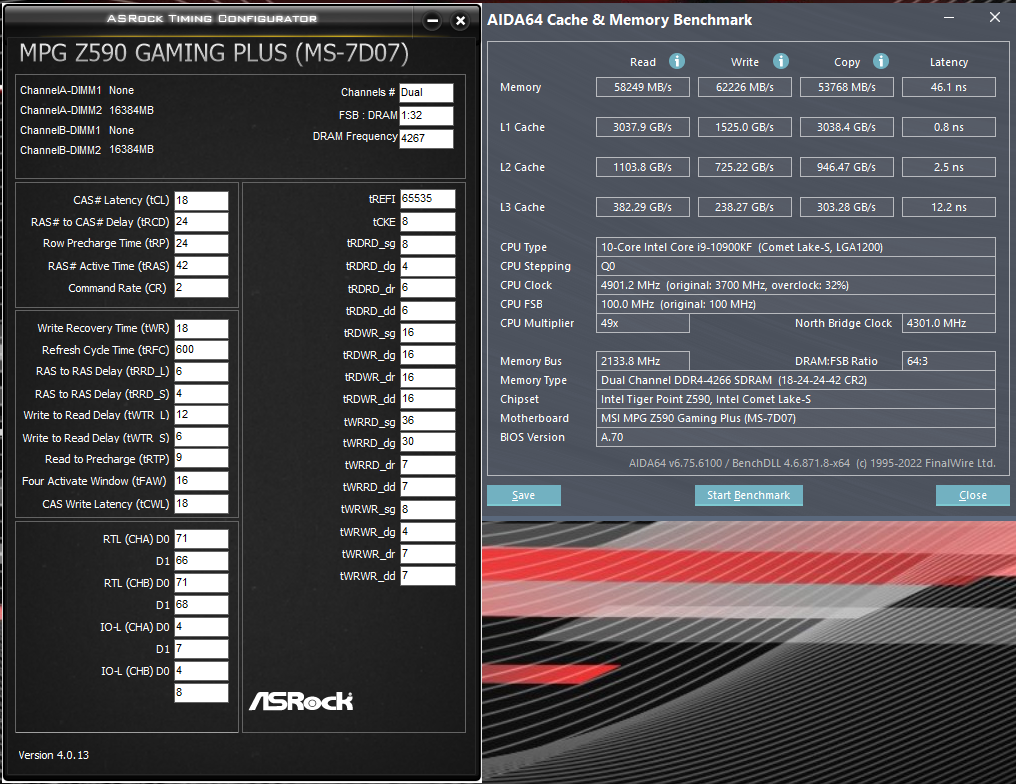Click the tREFI field showing 65535
Screen dimensions: 1016x784
coord(428,199)
